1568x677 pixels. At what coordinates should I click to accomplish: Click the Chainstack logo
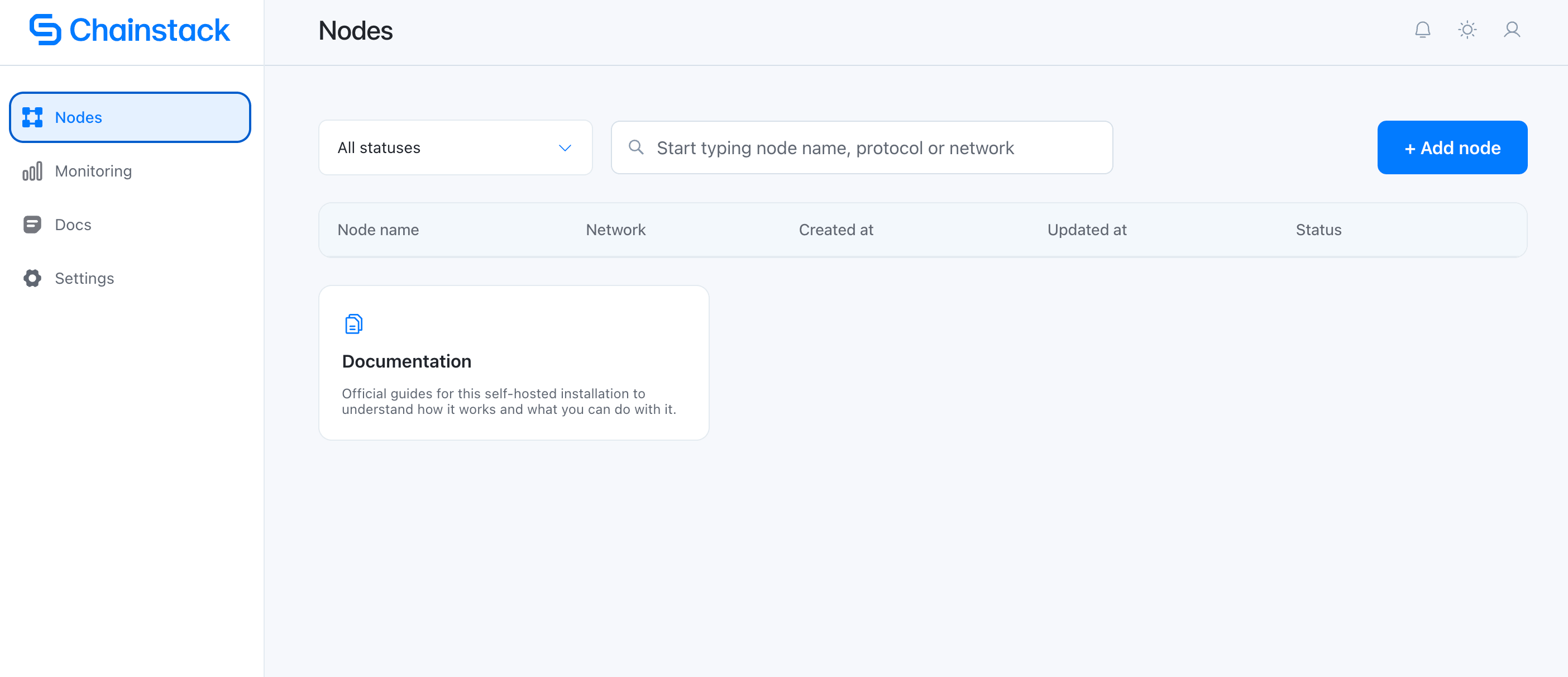pyautogui.click(x=129, y=30)
